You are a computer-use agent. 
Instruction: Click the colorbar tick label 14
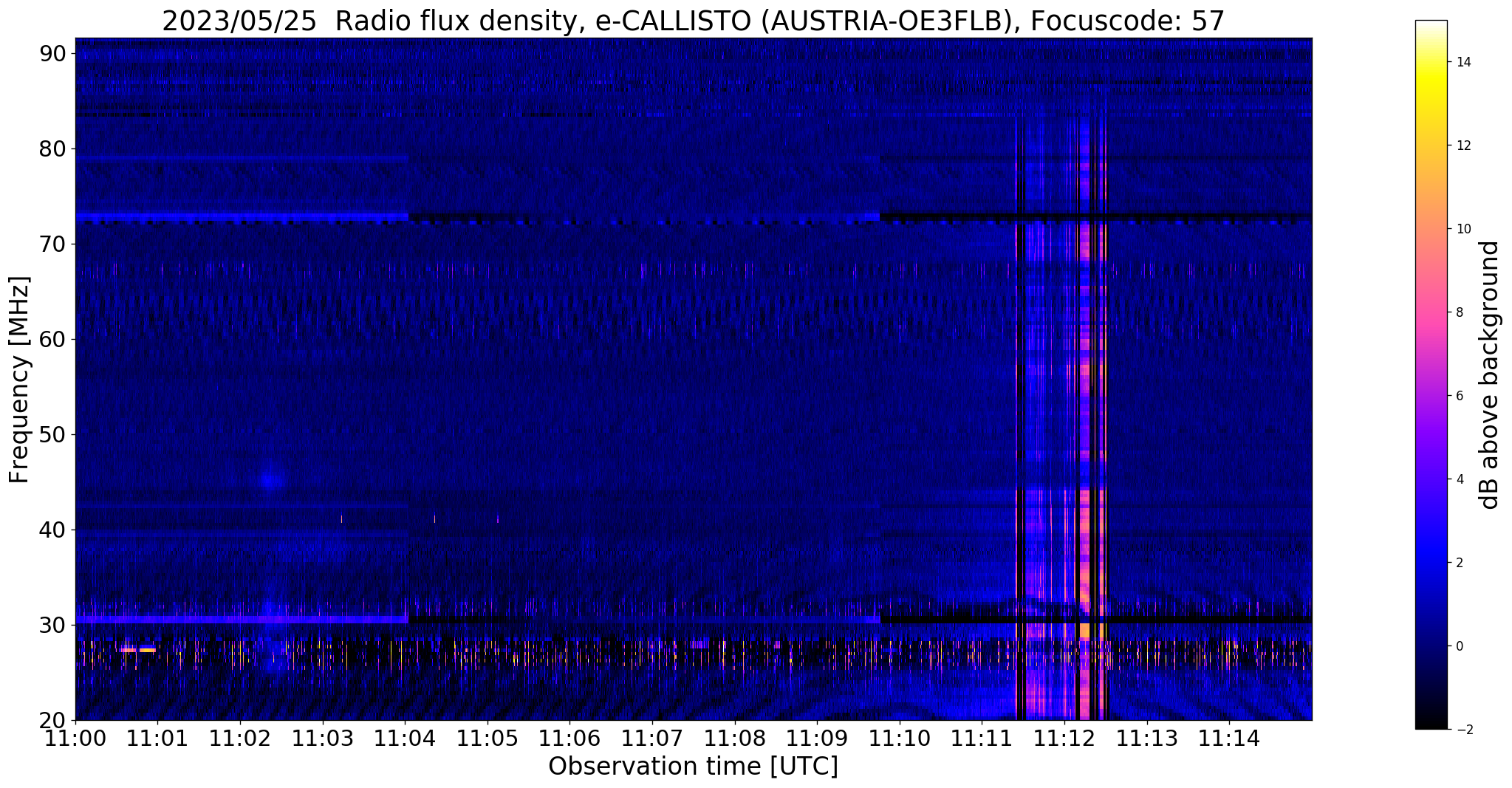click(x=1463, y=62)
